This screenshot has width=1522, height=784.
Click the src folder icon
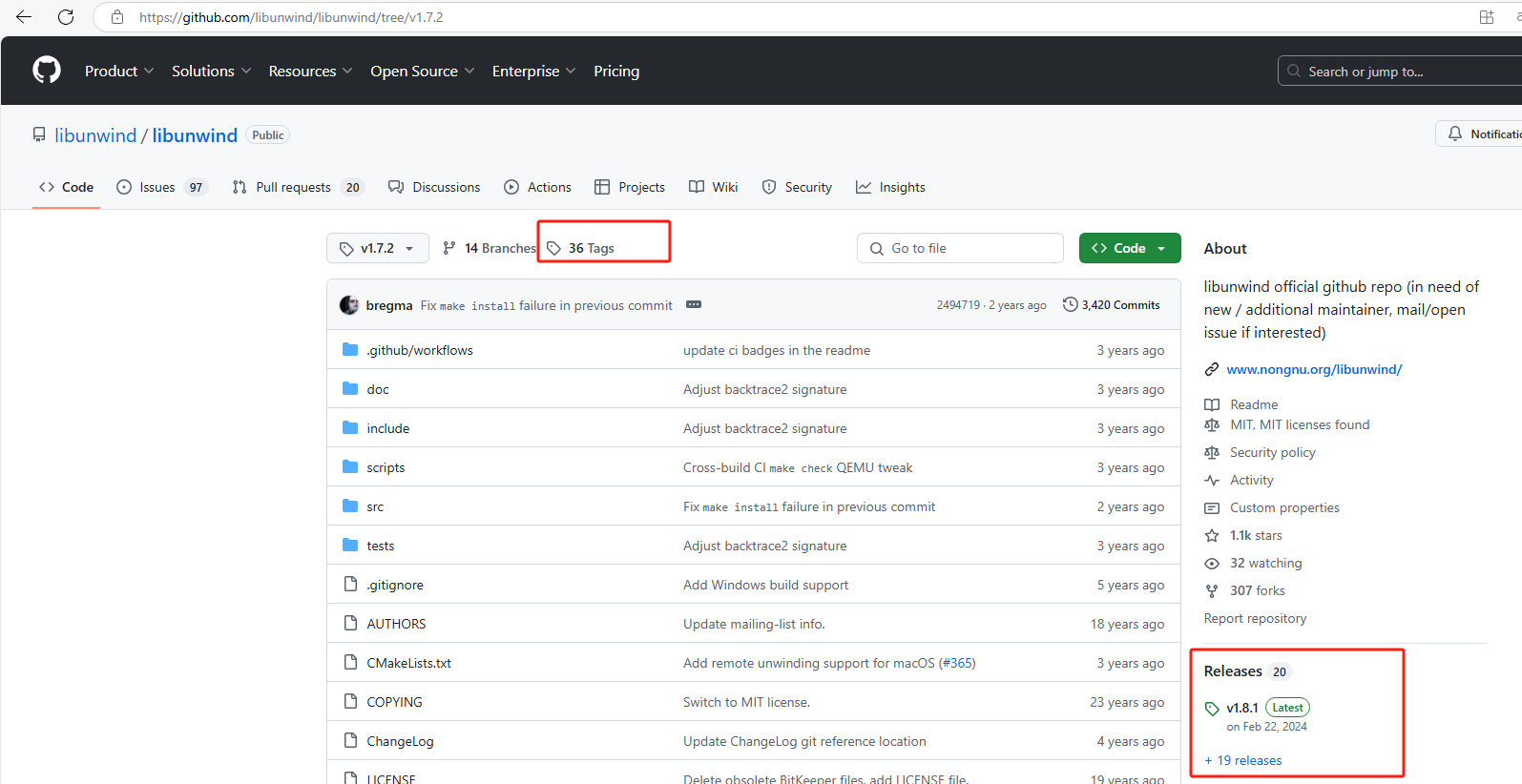(350, 505)
